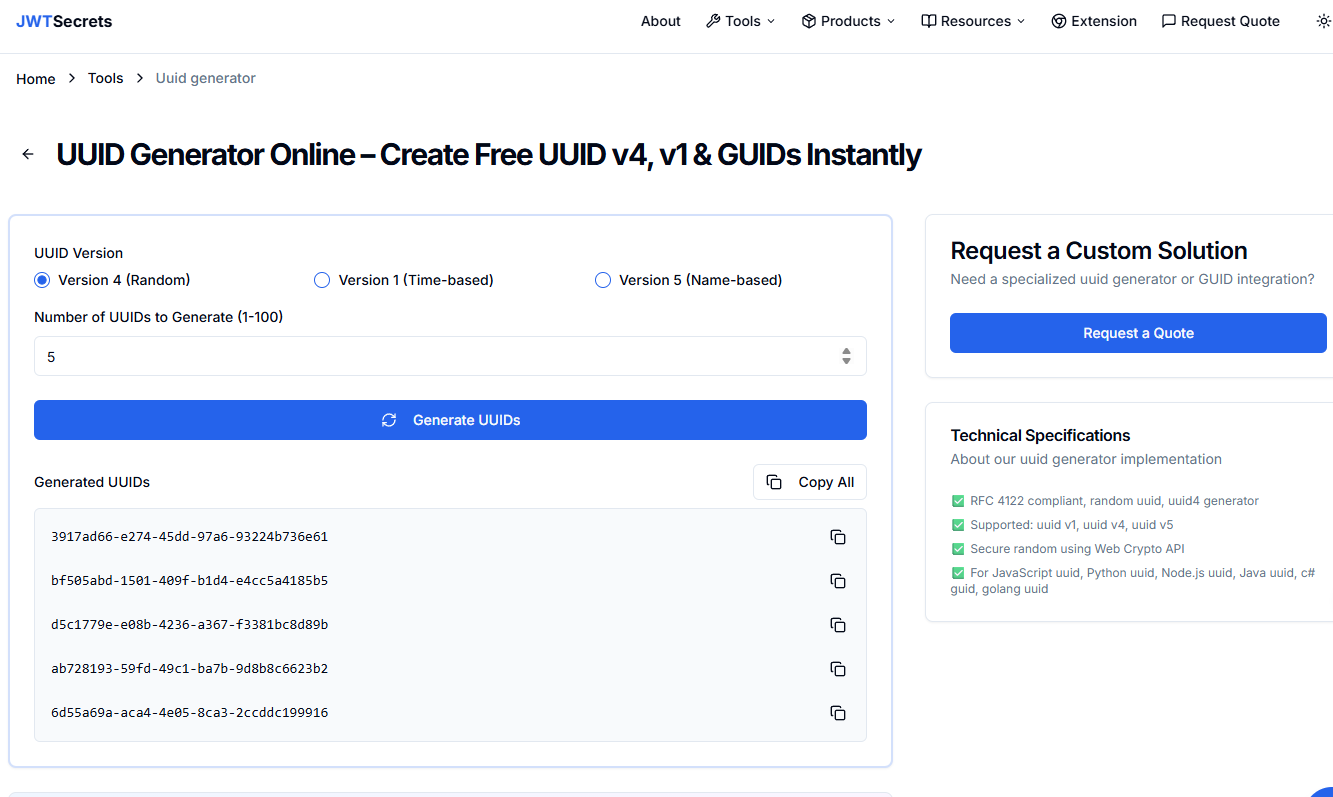The image size is (1333, 797).
Task: Go to Home breadcrumb
Action: tap(36, 79)
